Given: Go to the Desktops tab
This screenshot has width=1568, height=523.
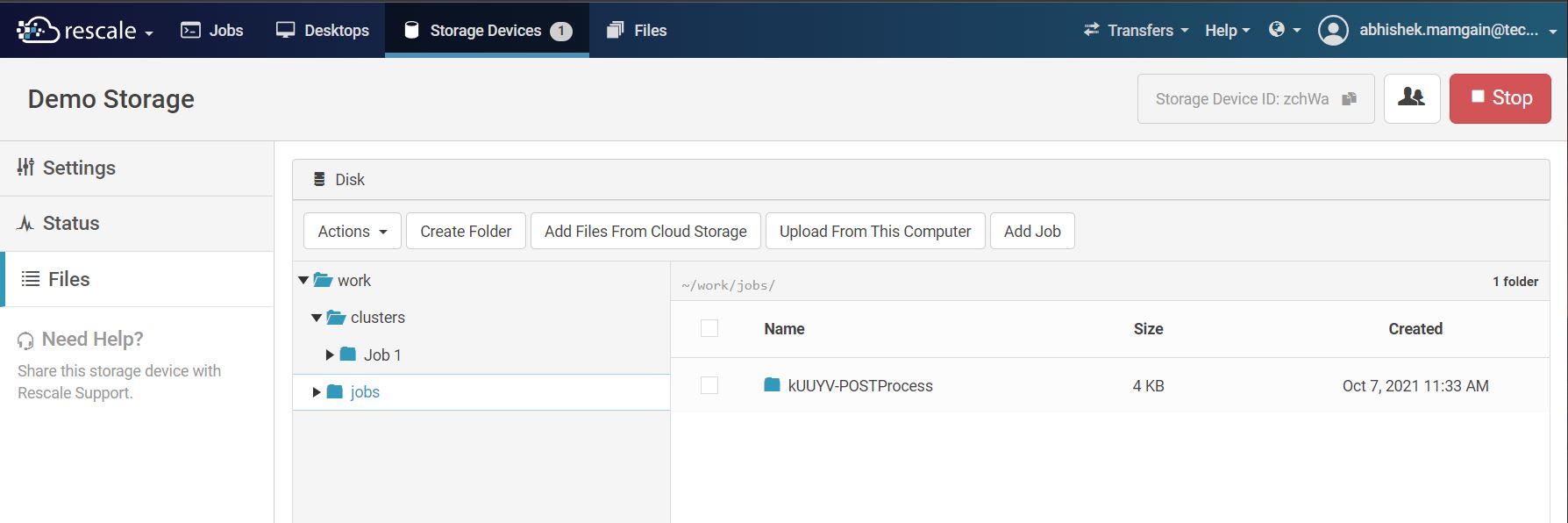Looking at the screenshot, I should point(322,30).
